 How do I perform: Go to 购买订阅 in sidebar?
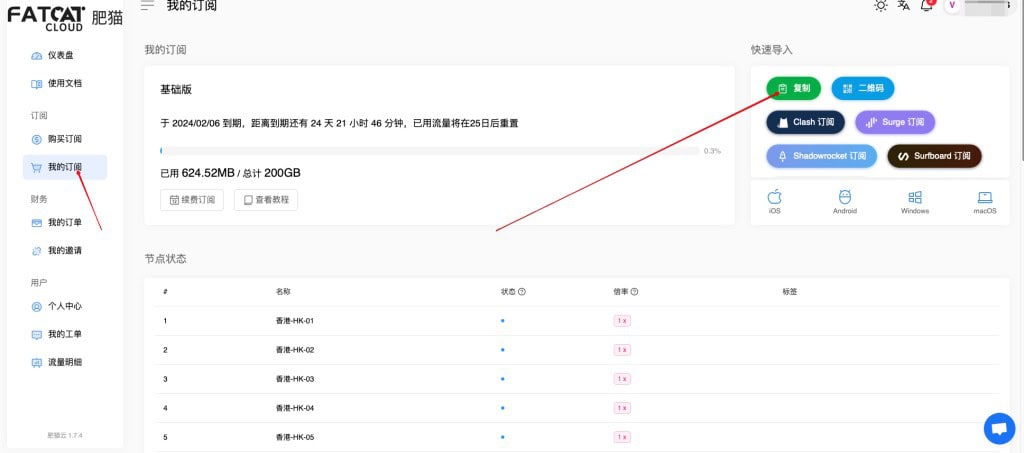tap(57, 139)
